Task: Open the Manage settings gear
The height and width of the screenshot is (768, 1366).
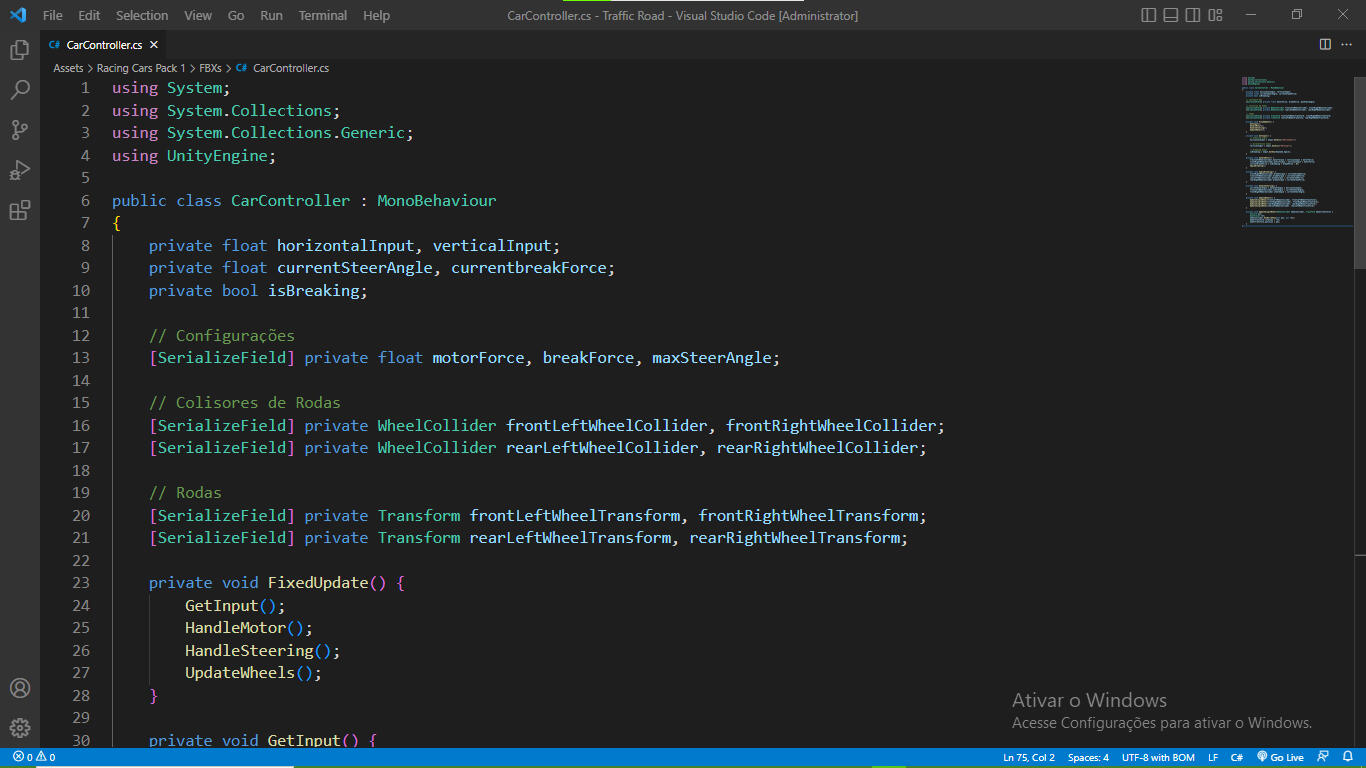Action: (x=20, y=728)
